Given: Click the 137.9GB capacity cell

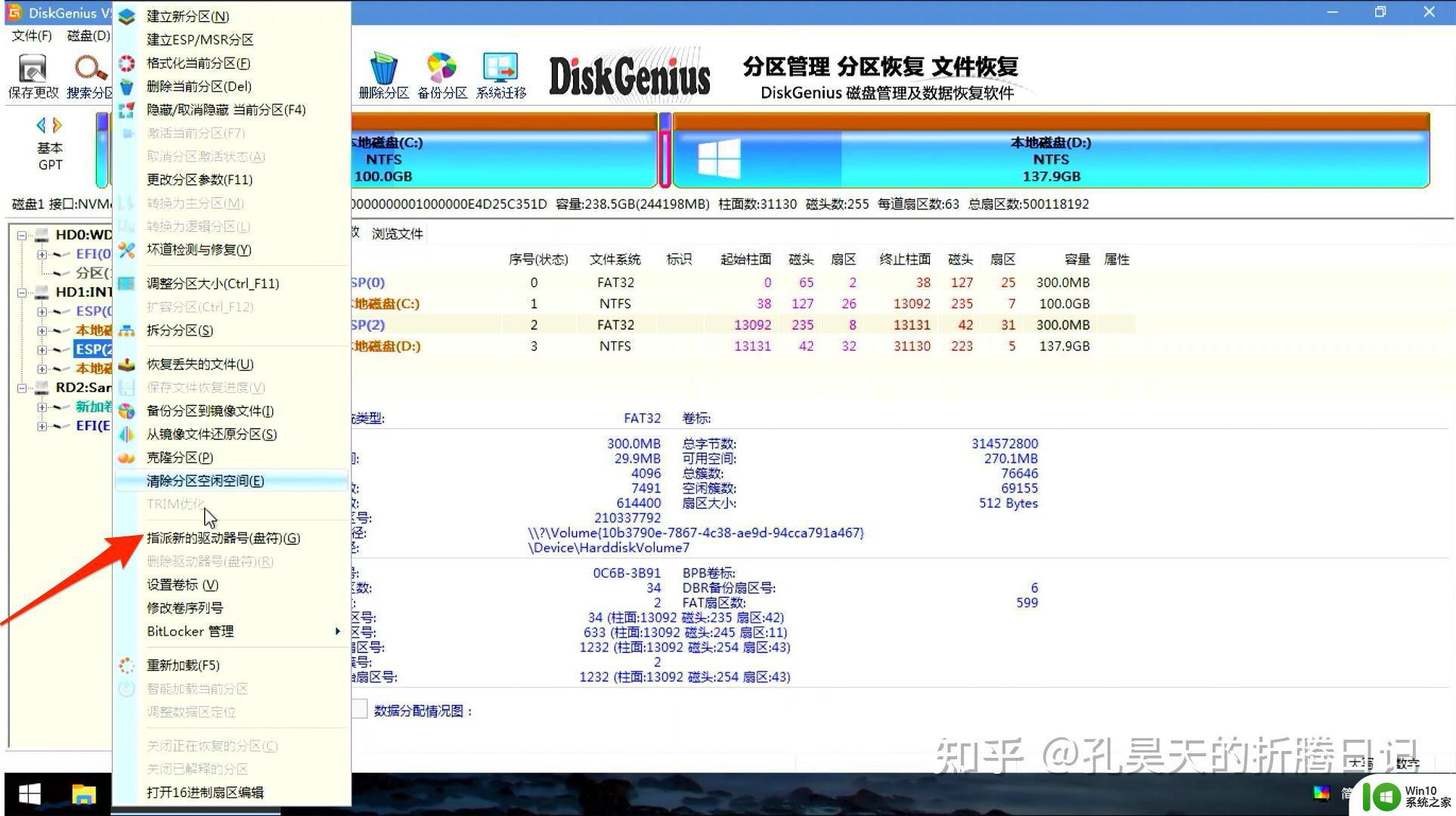Looking at the screenshot, I should (x=1064, y=347).
